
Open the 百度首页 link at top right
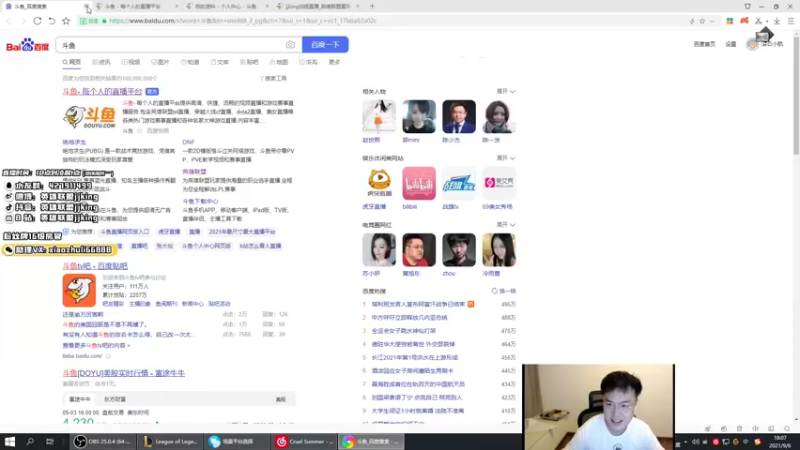click(x=704, y=44)
